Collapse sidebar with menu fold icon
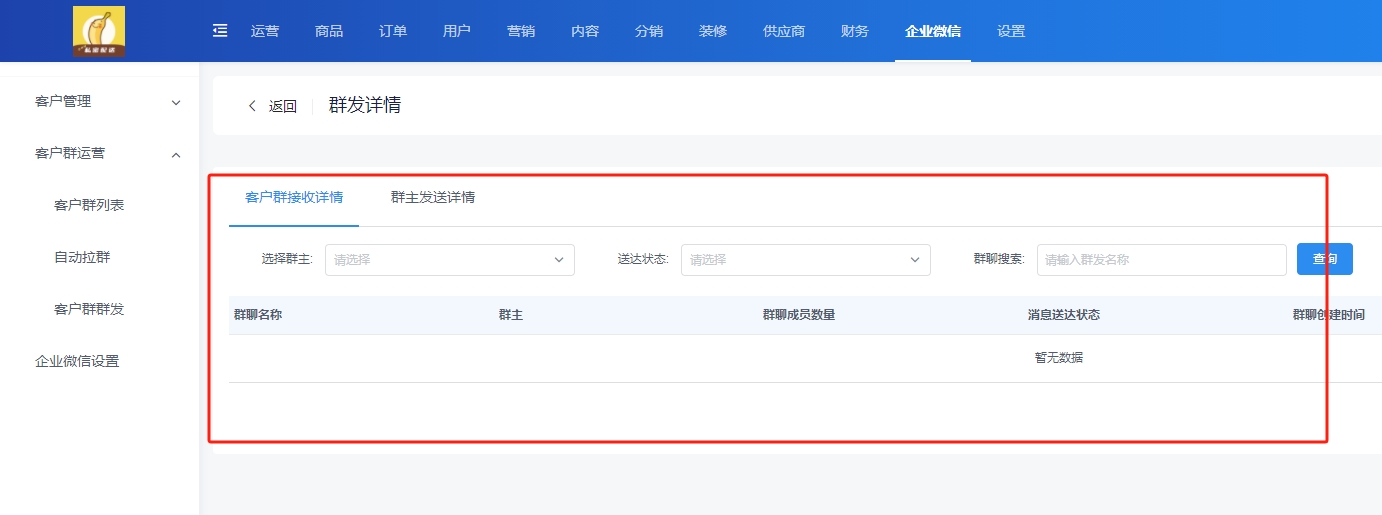 pos(220,31)
